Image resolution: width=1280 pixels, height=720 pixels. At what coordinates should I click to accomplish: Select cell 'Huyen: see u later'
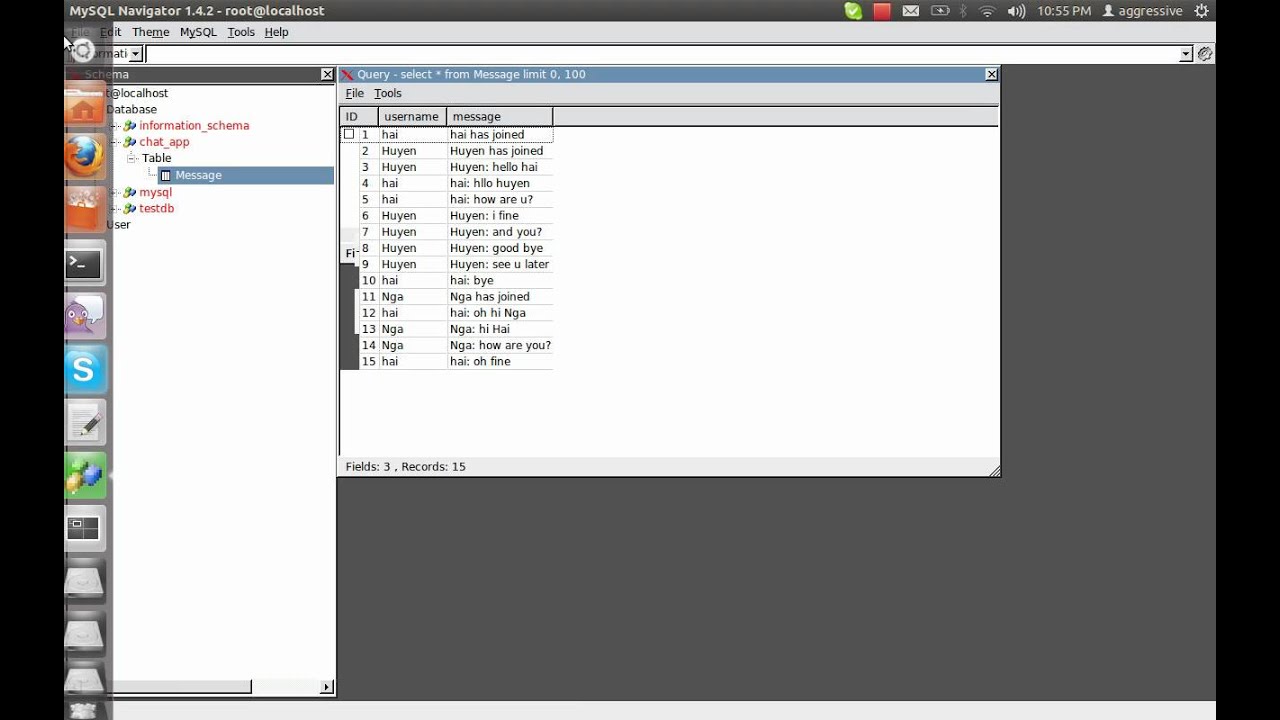(499, 264)
